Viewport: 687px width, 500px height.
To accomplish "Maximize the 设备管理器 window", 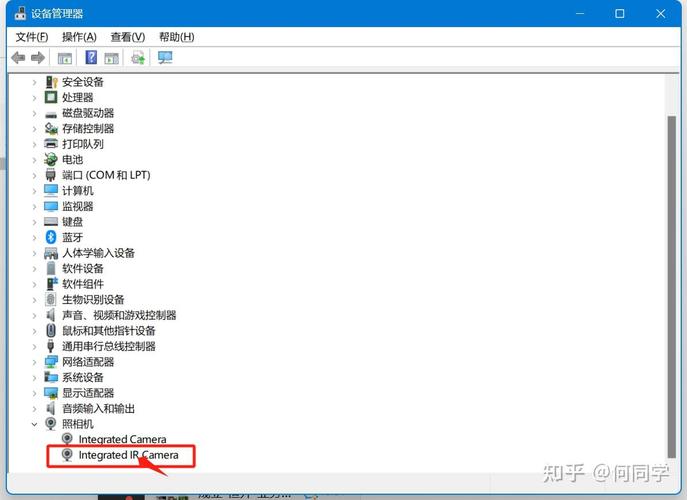I will 620,14.
